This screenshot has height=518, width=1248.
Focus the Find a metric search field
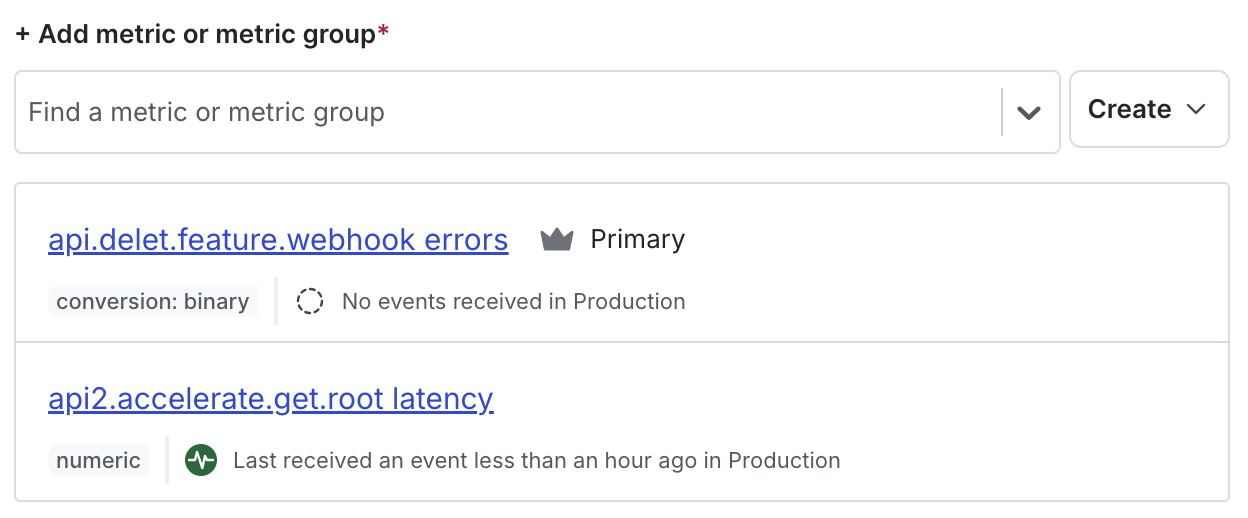(x=500, y=112)
